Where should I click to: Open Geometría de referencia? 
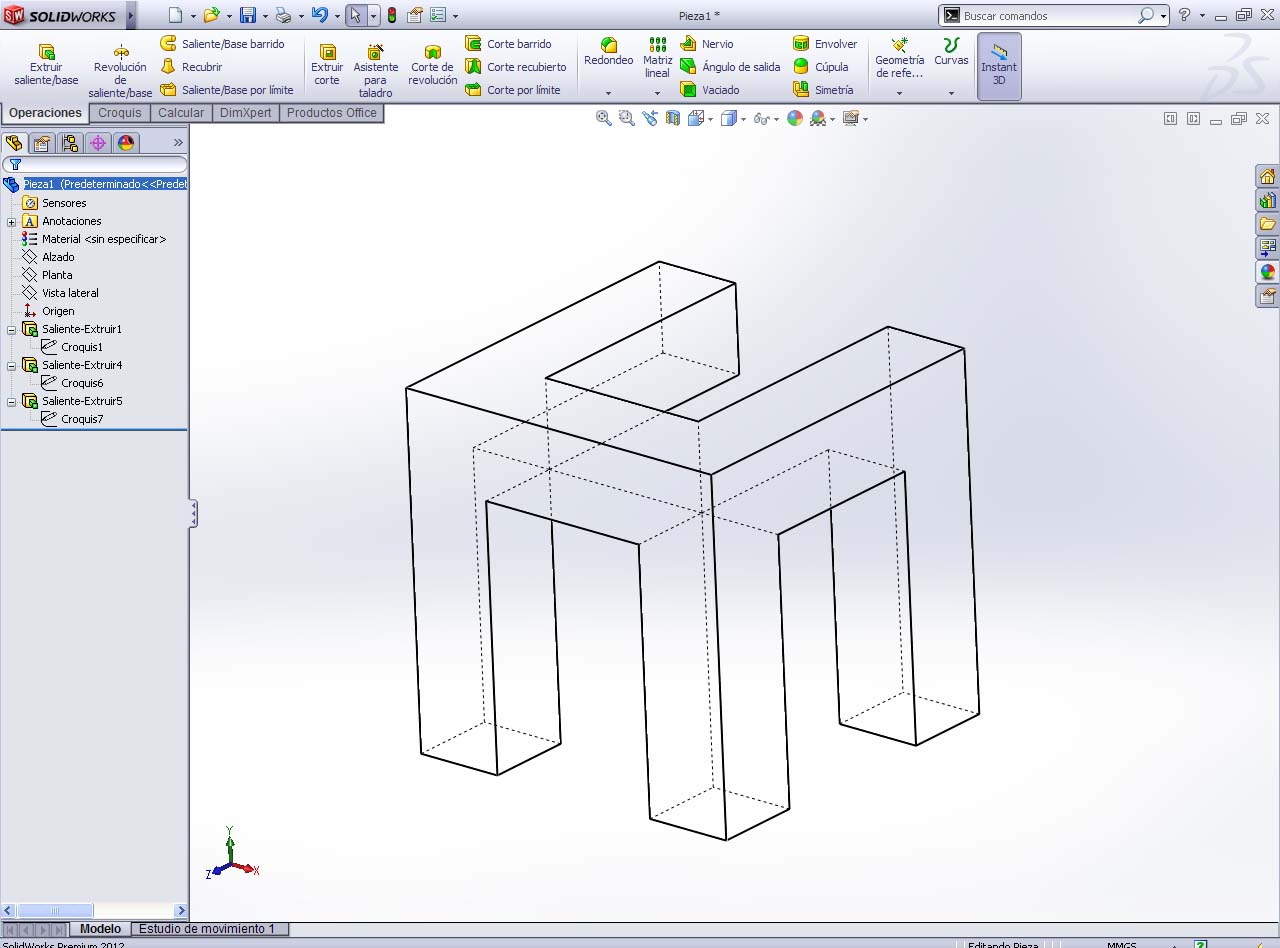900,58
